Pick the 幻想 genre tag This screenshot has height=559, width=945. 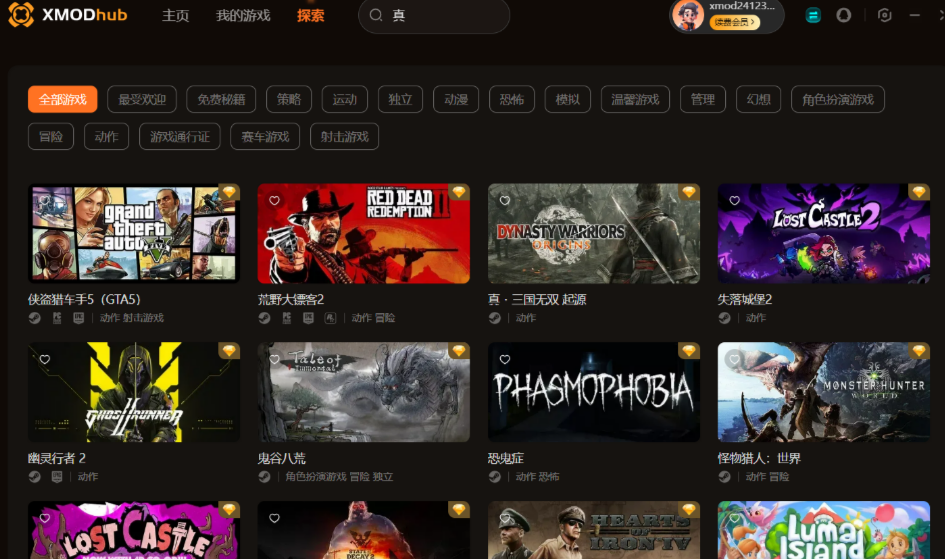(x=759, y=99)
